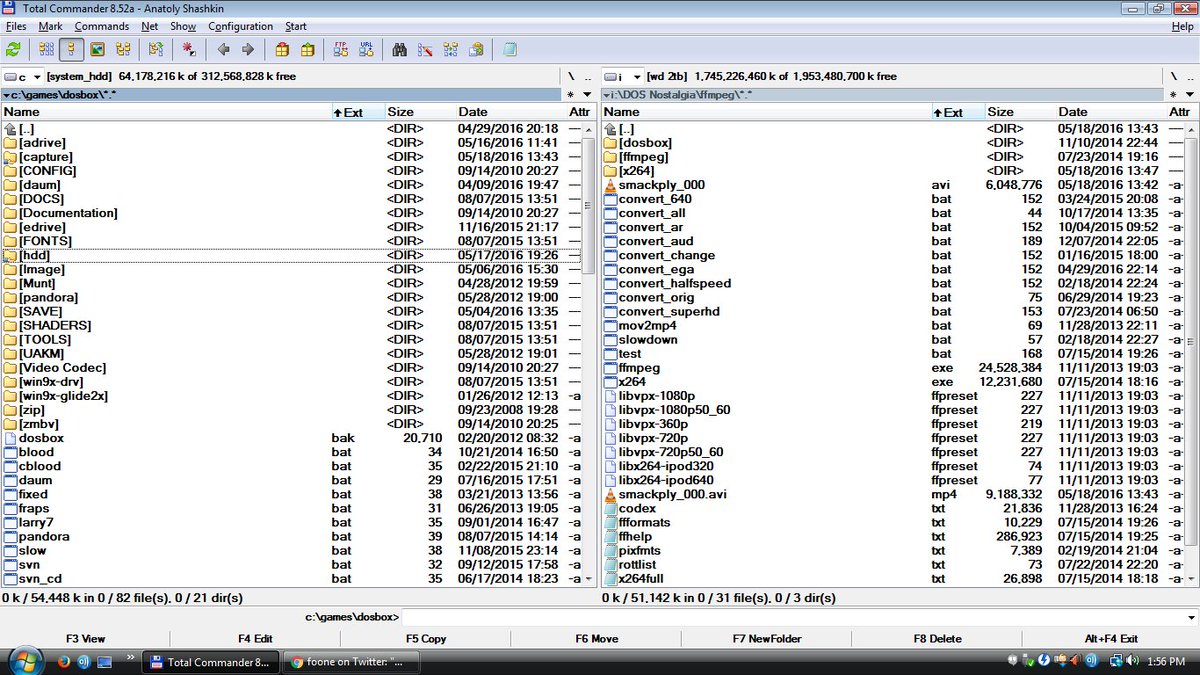Screen dimensions: 1200x675
Task: Open the Mark menu
Action: (50, 26)
